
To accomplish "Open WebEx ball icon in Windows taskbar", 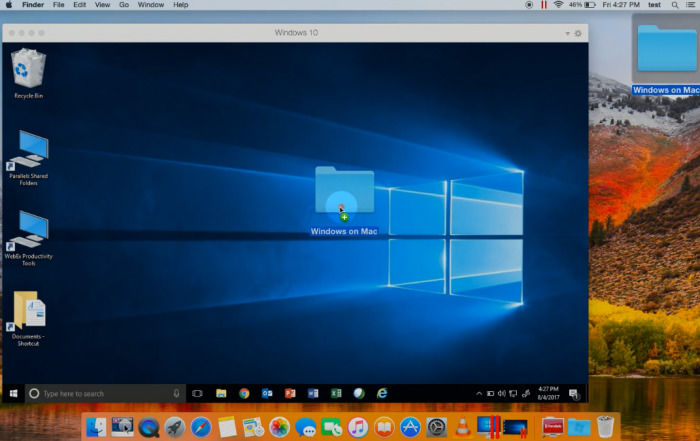I will [x=359, y=393].
